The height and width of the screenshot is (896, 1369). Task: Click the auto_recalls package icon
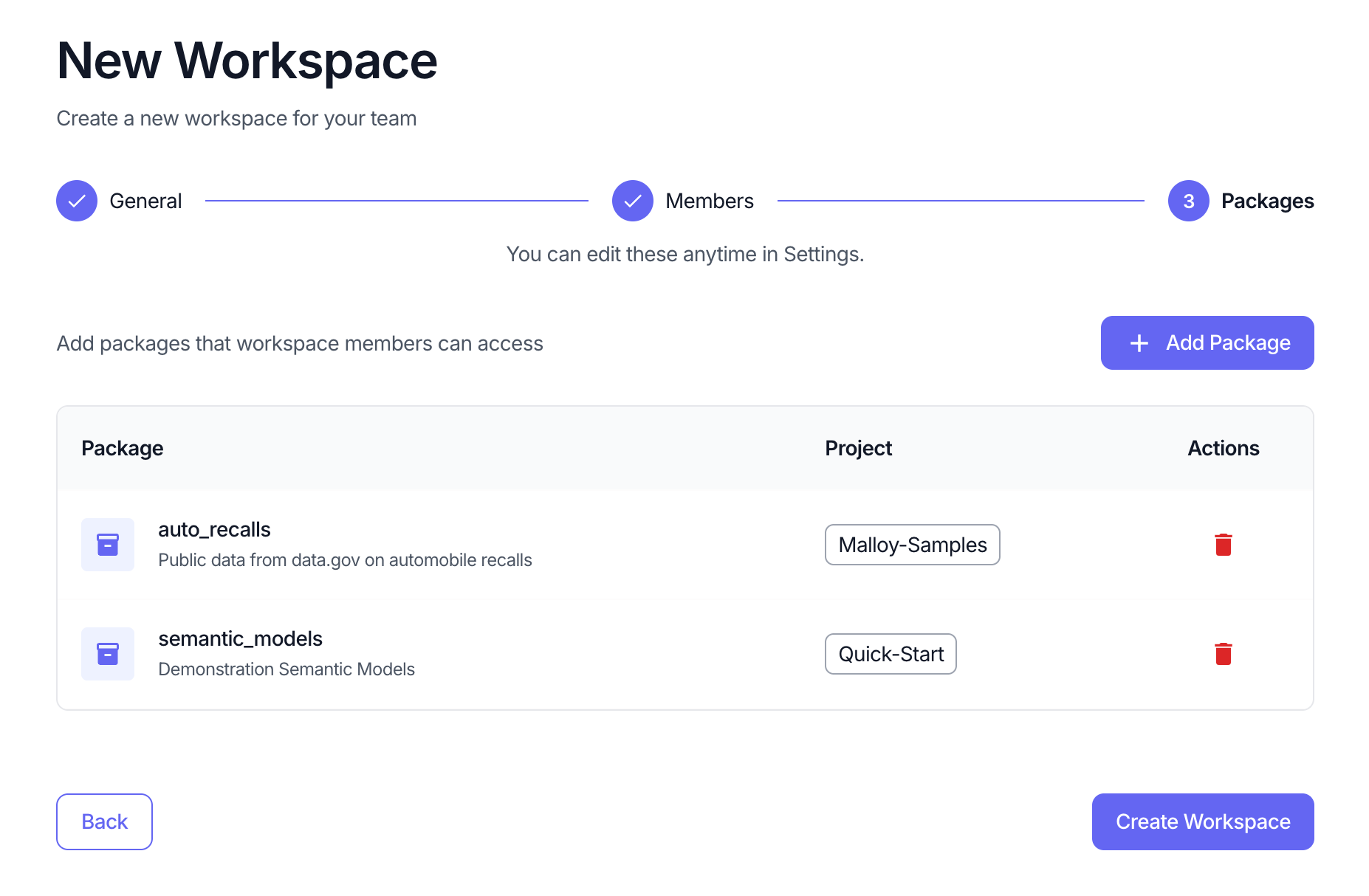[107, 545]
